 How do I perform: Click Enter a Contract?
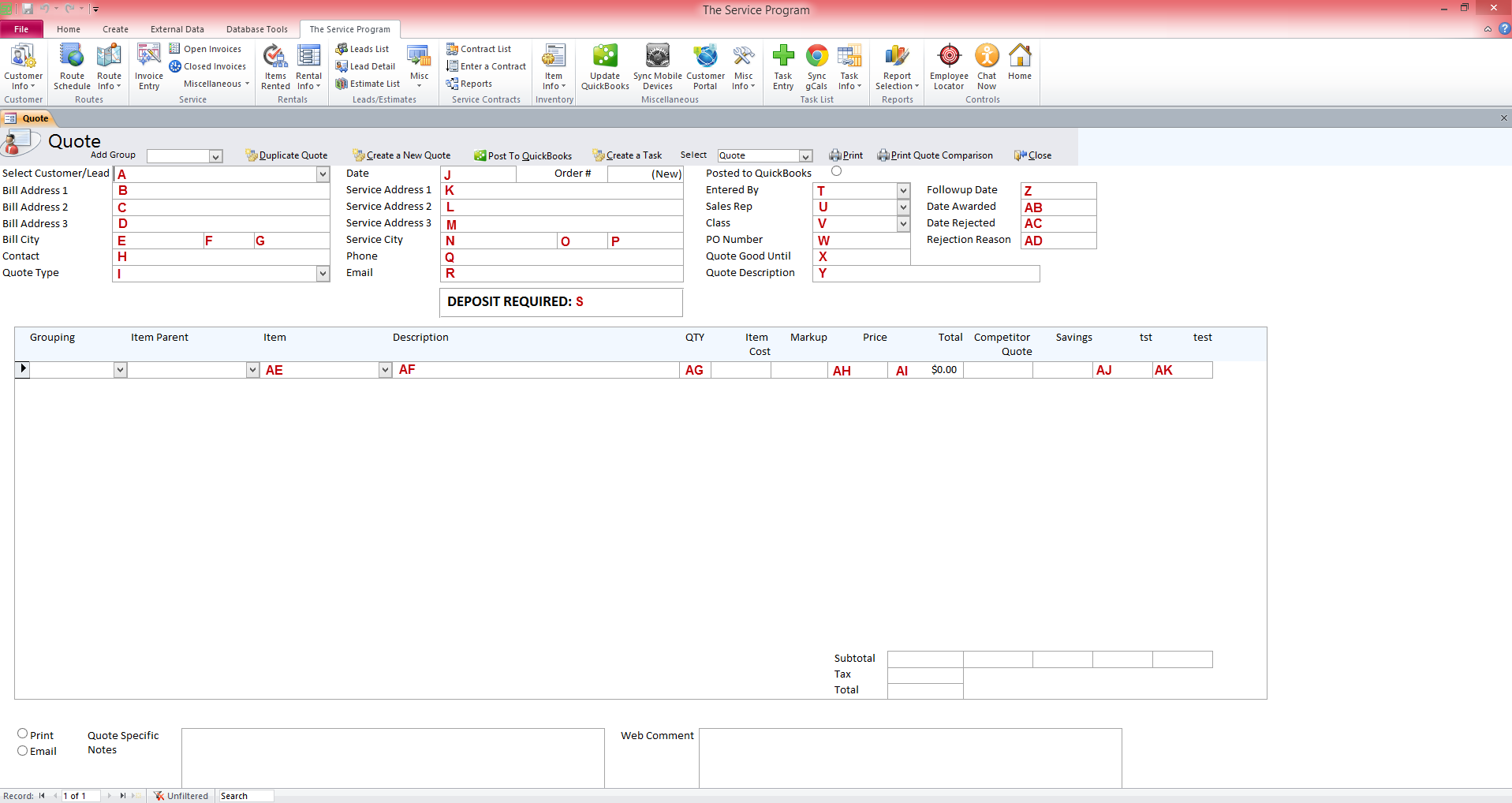click(x=486, y=66)
